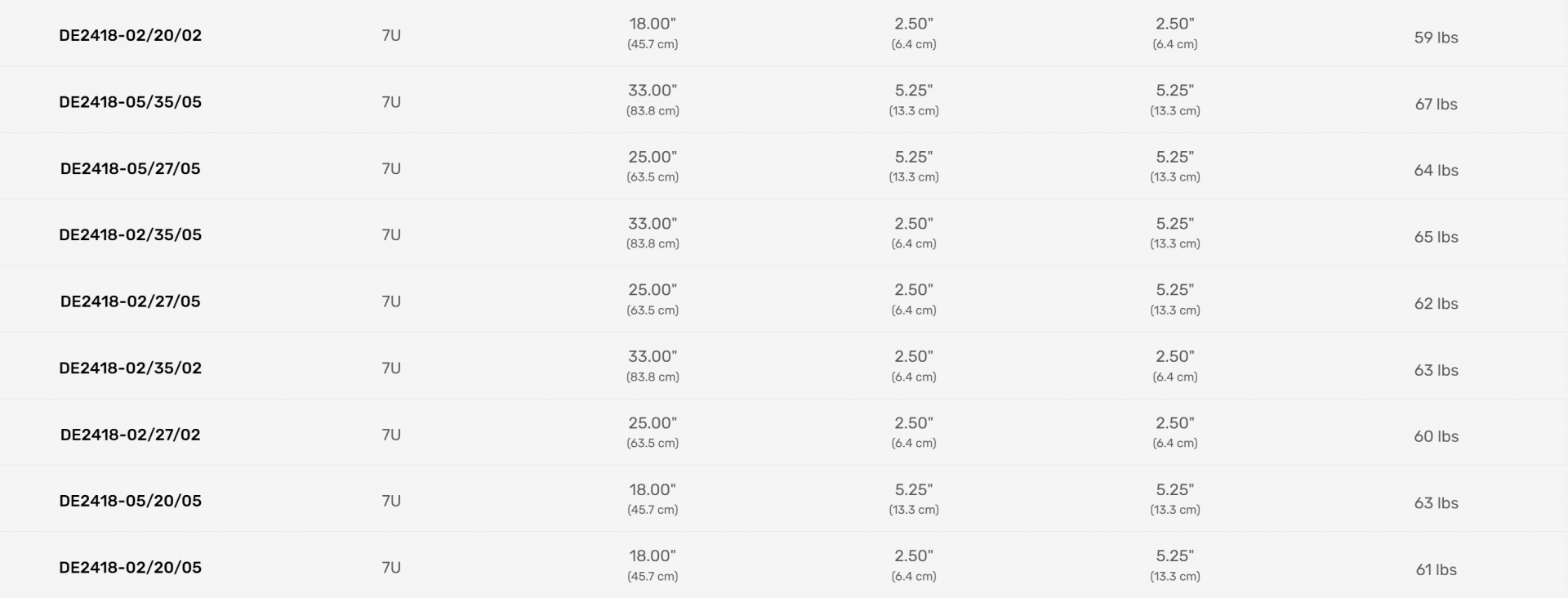This screenshot has height=598, width=1568.
Task: Click the DE2418-02/35/02 model name
Action: coord(130,368)
